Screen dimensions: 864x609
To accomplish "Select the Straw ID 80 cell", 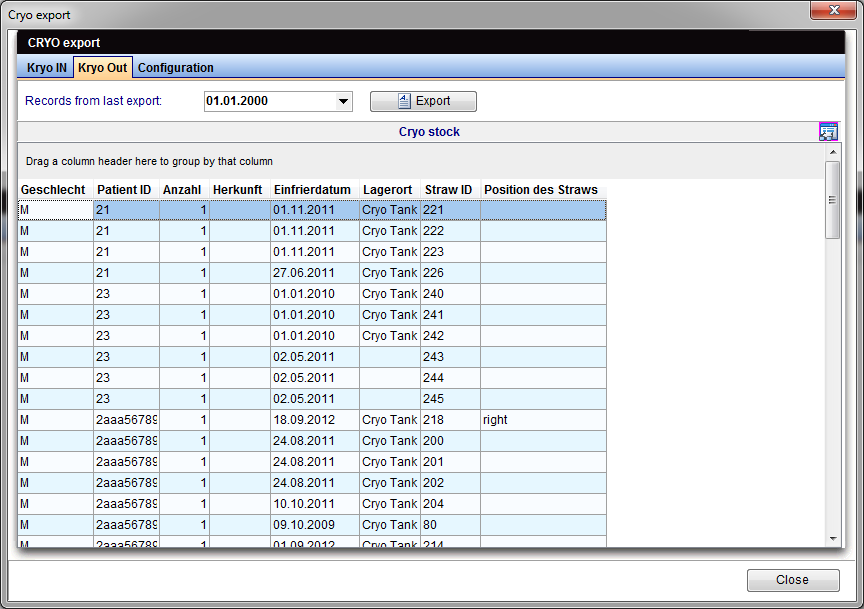I will pos(450,525).
